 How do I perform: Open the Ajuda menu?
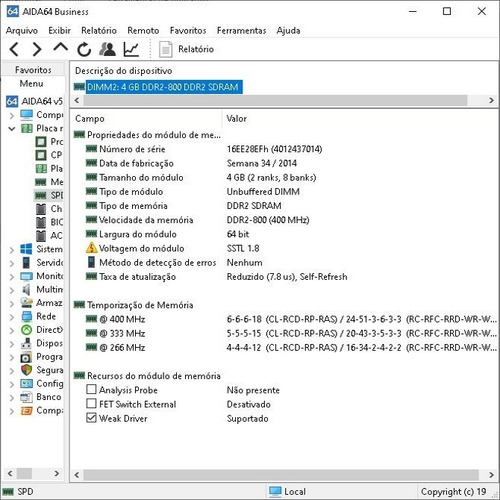288,31
